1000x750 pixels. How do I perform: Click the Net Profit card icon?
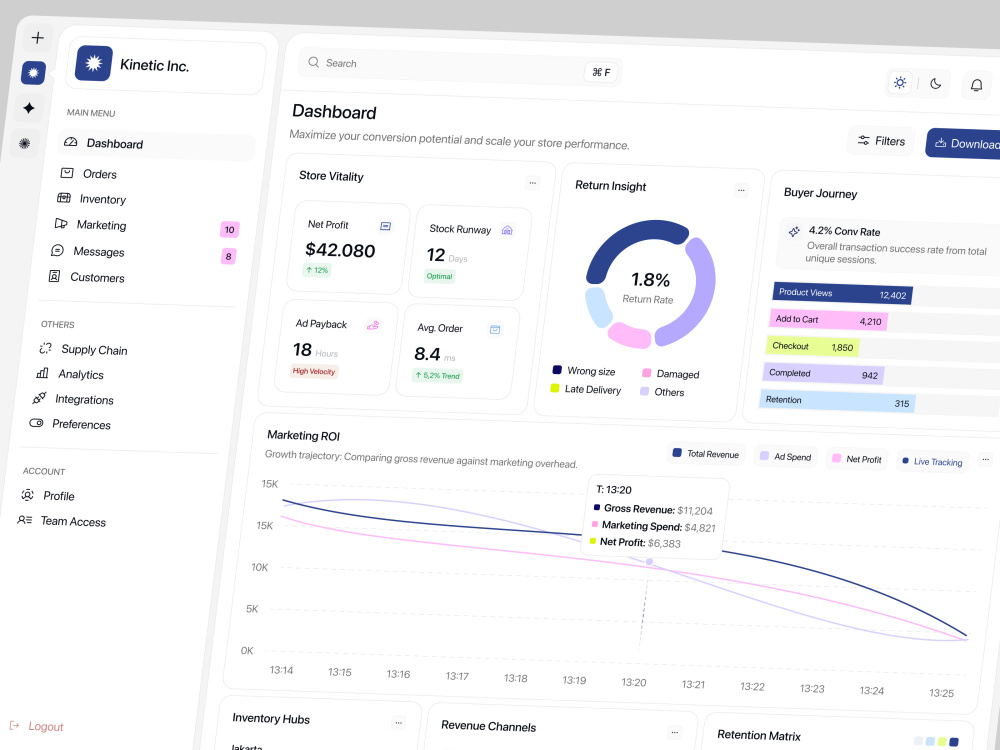coord(385,226)
